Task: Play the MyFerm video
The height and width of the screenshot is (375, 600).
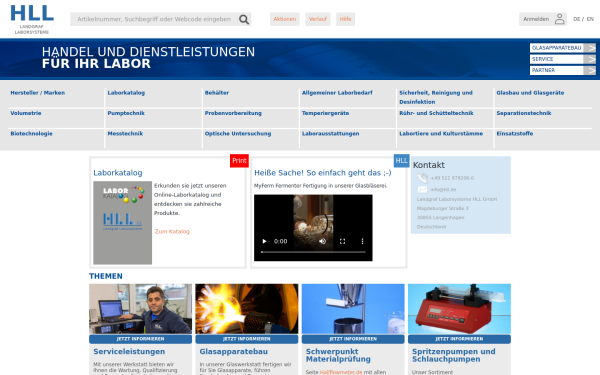Action: [x=264, y=241]
